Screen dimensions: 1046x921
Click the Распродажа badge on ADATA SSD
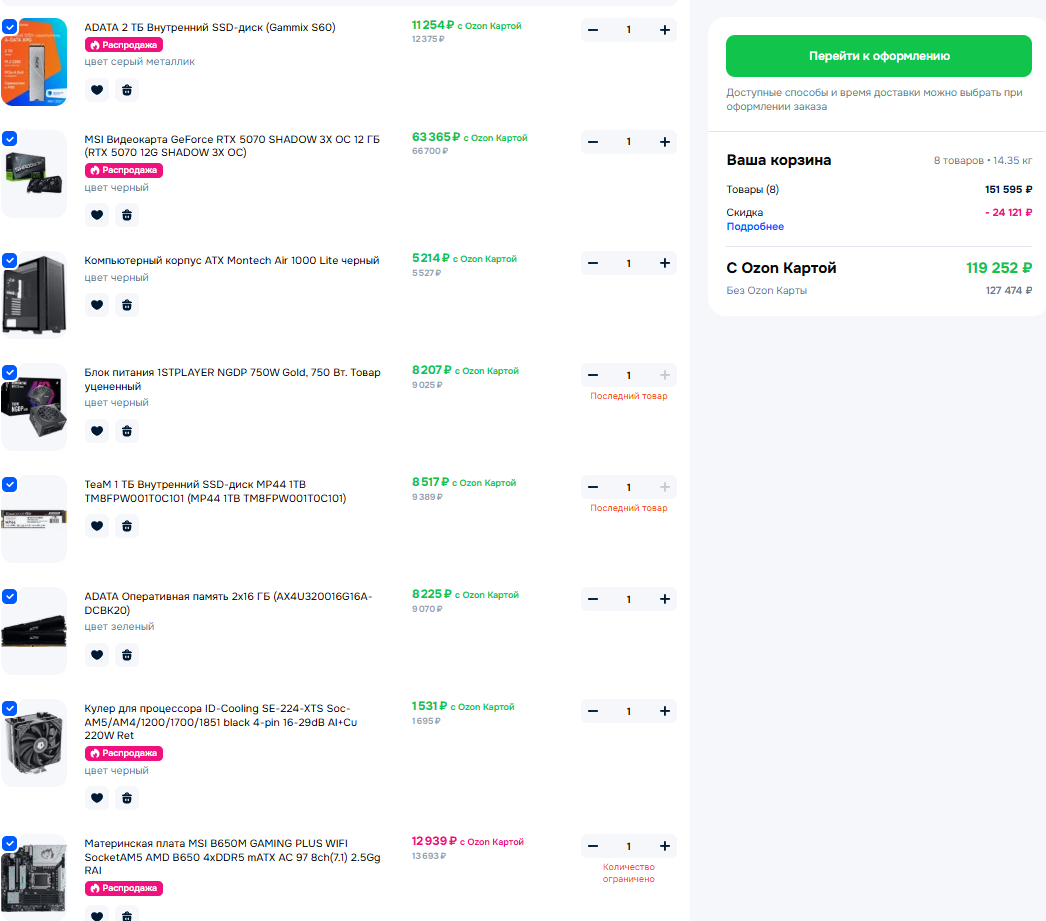click(x=123, y=45)
